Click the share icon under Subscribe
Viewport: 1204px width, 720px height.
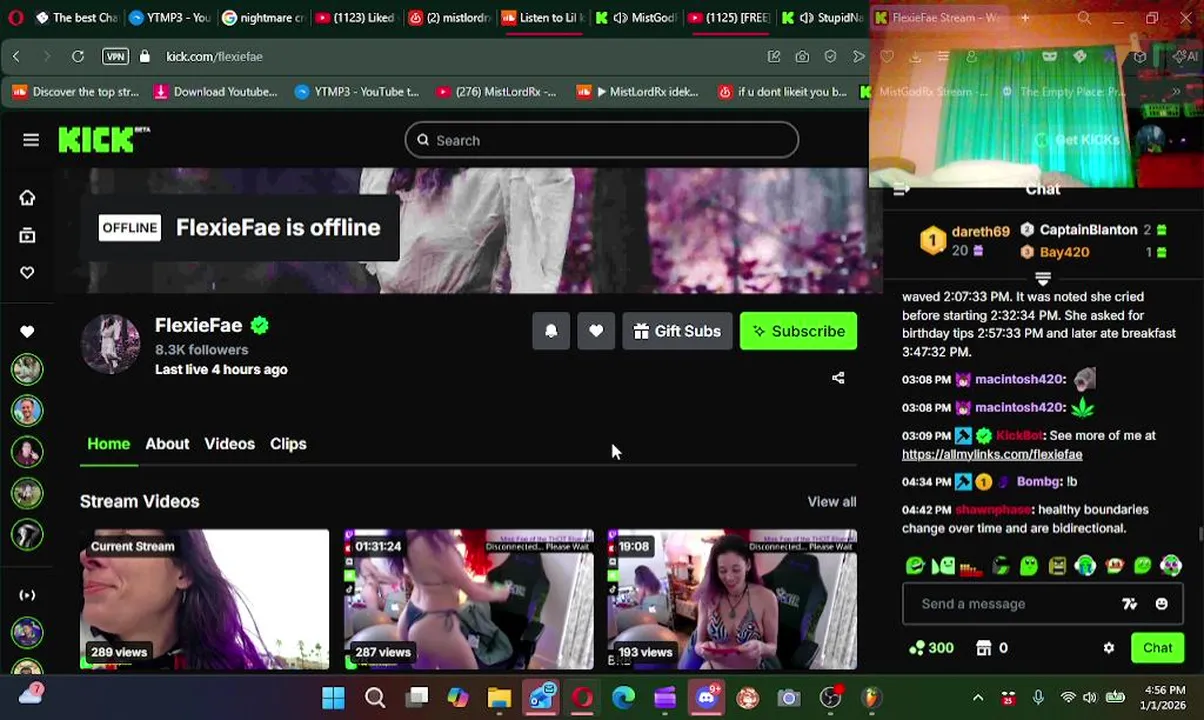[838, 378]
